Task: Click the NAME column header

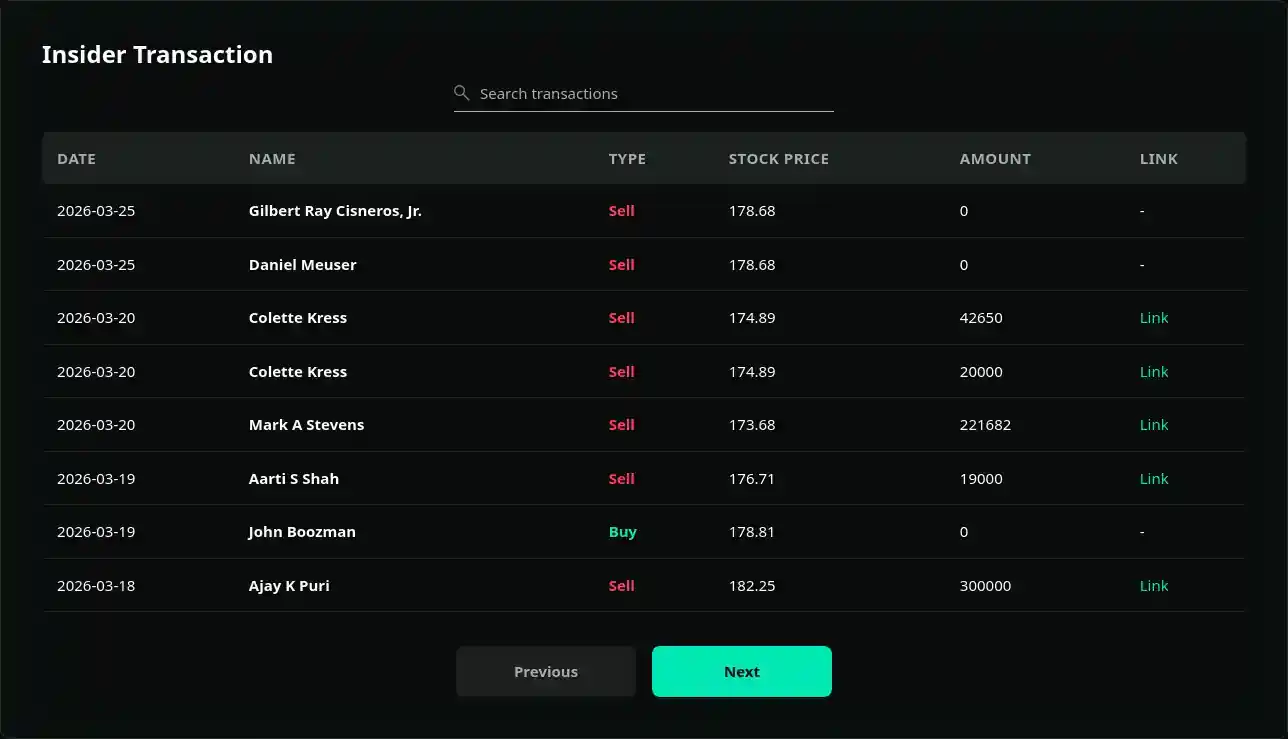Action: click(x=272, y=159)
